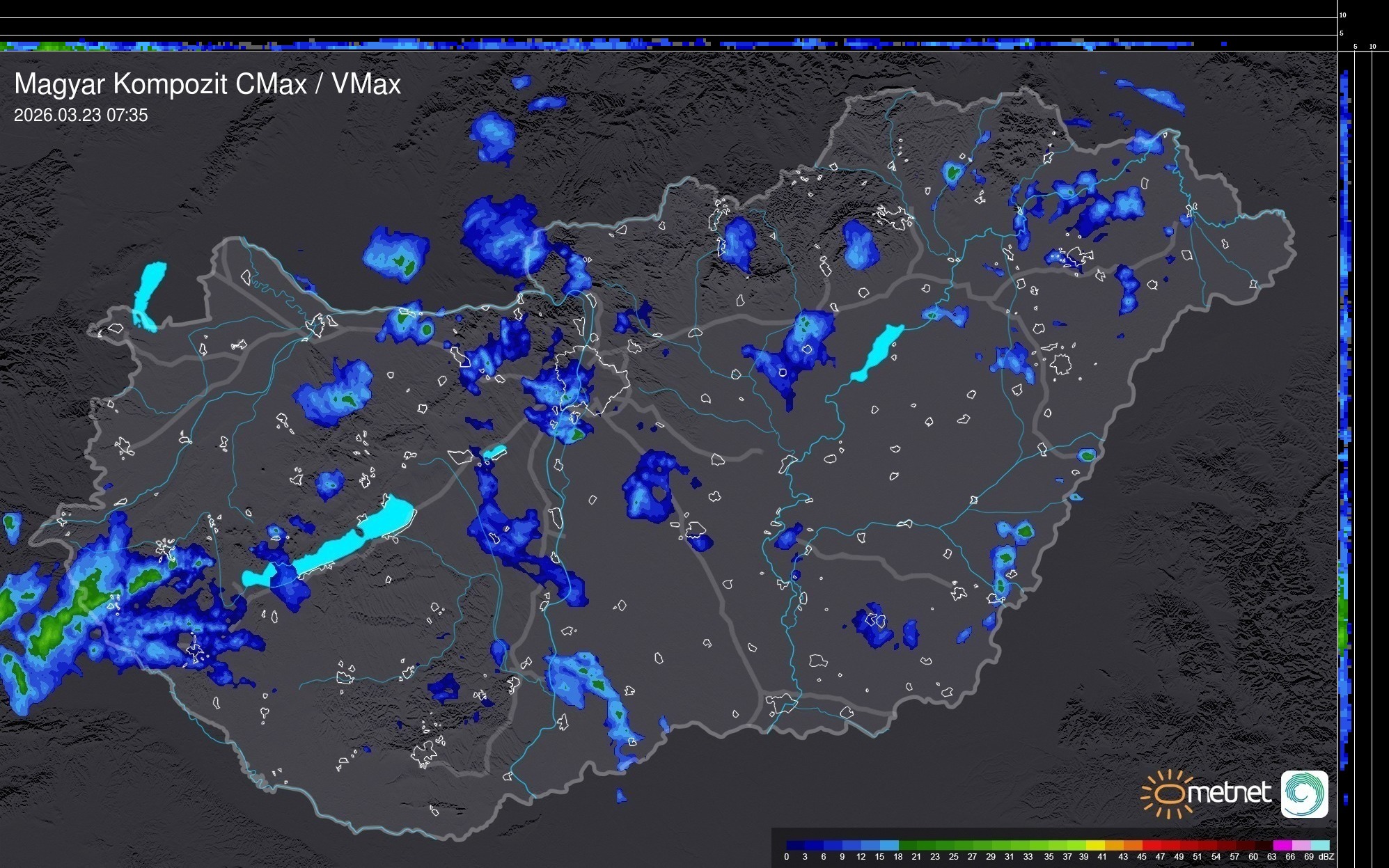
Task: Click the metnet wordmark text
Action: coord(1230,794)
